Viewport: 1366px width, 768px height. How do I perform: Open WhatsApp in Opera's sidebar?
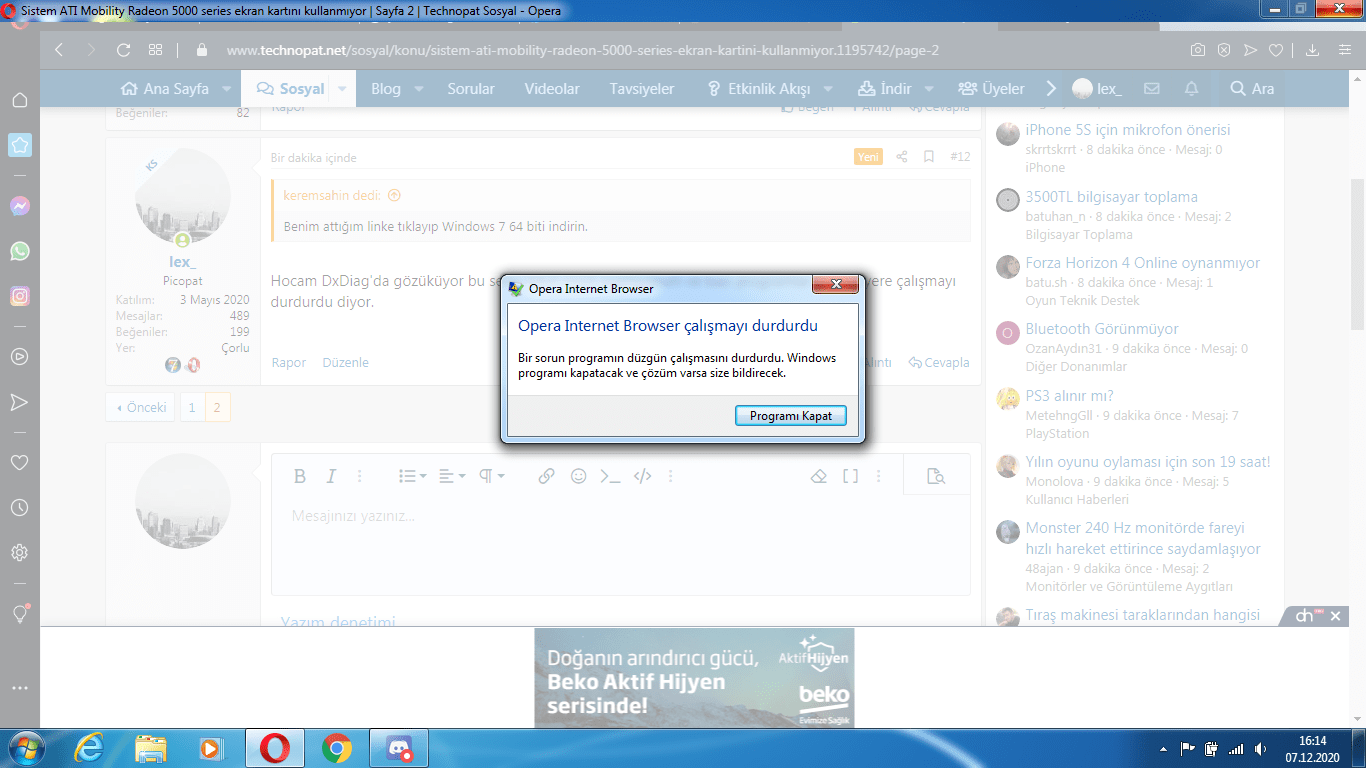(x=19, y=251)
